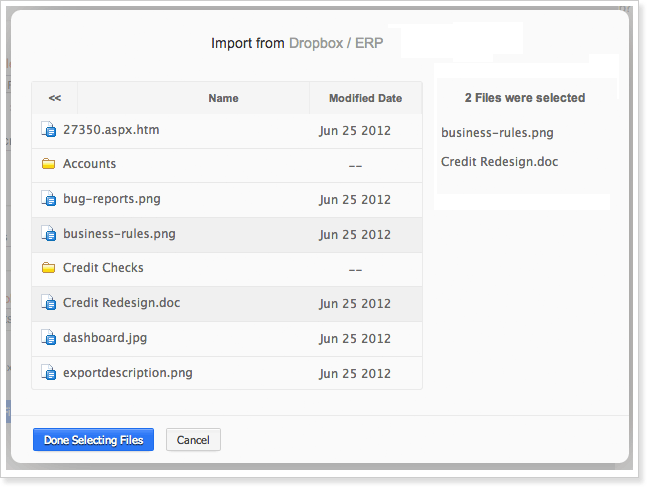Viewport: 650px width, 488px height.
Task: Cancel the Dropbox import dialog
Action: click(193, 439)
